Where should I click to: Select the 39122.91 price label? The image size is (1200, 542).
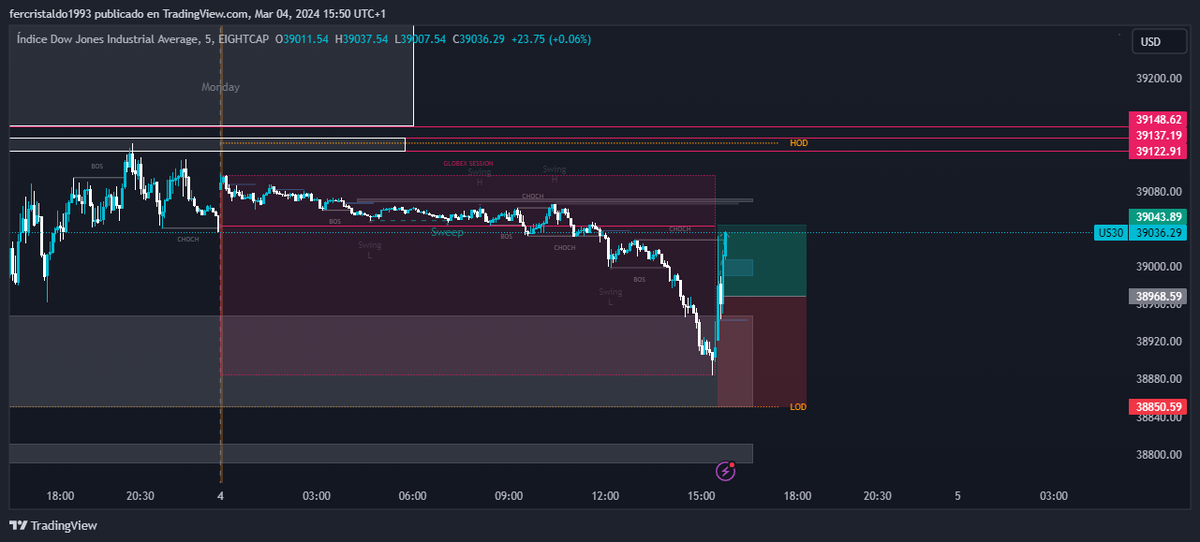[x=1157, y=152]
